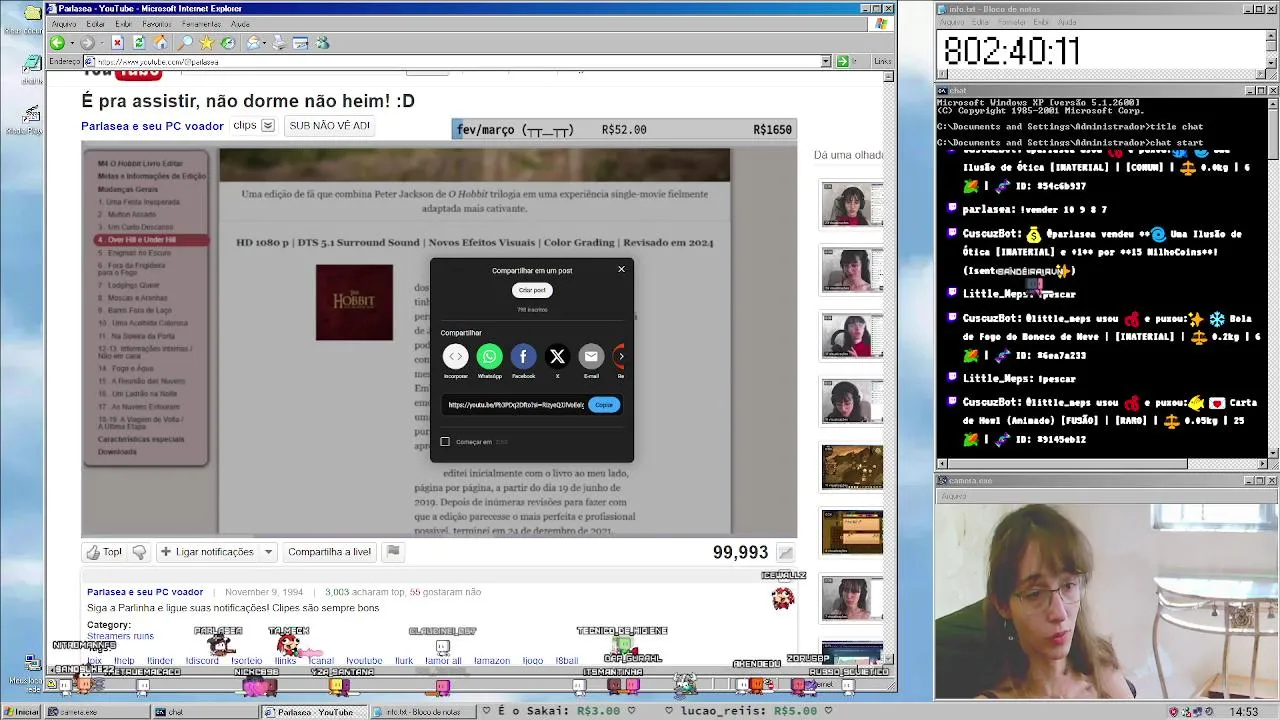
Task: Open IE History clock icon
Action: 228,43
